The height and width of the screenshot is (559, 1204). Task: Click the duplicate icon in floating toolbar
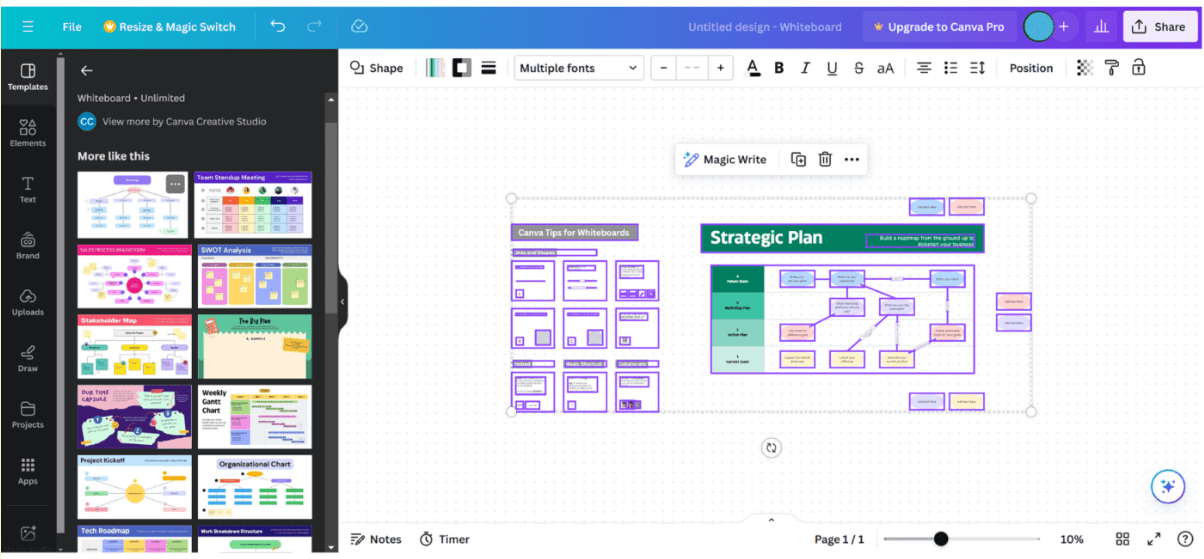coord(798,159)
